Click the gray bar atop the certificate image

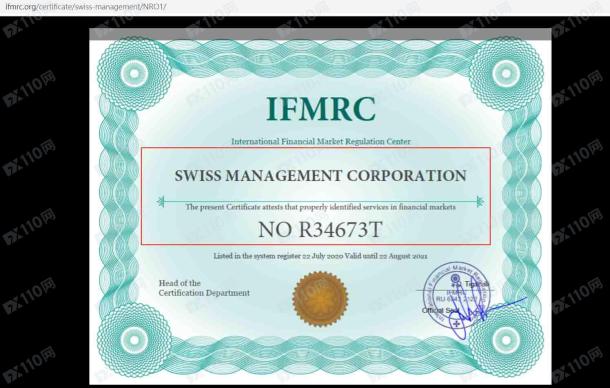(320, 34)
